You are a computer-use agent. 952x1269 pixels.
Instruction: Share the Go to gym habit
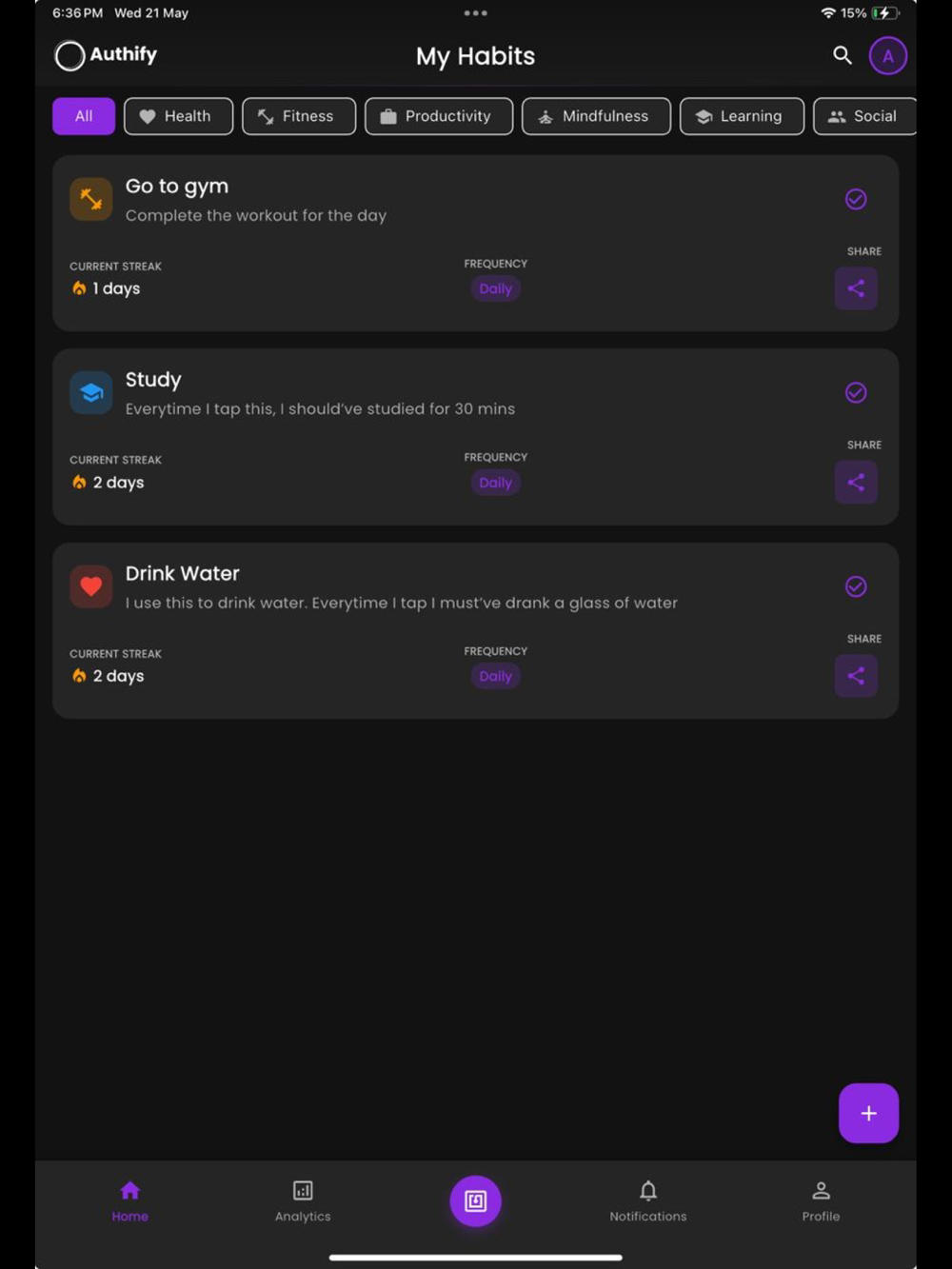point(856,288)
